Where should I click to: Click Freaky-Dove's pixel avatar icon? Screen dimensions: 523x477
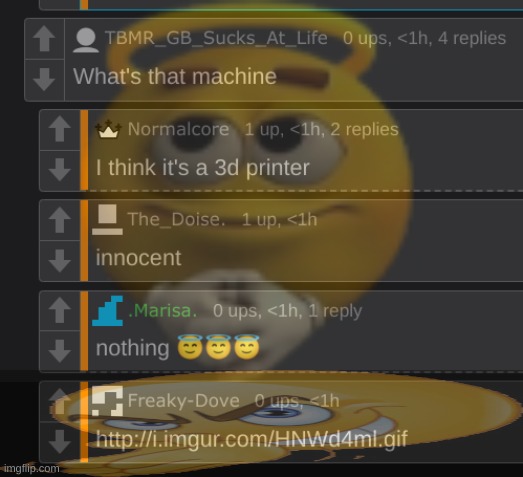(107, 401)
